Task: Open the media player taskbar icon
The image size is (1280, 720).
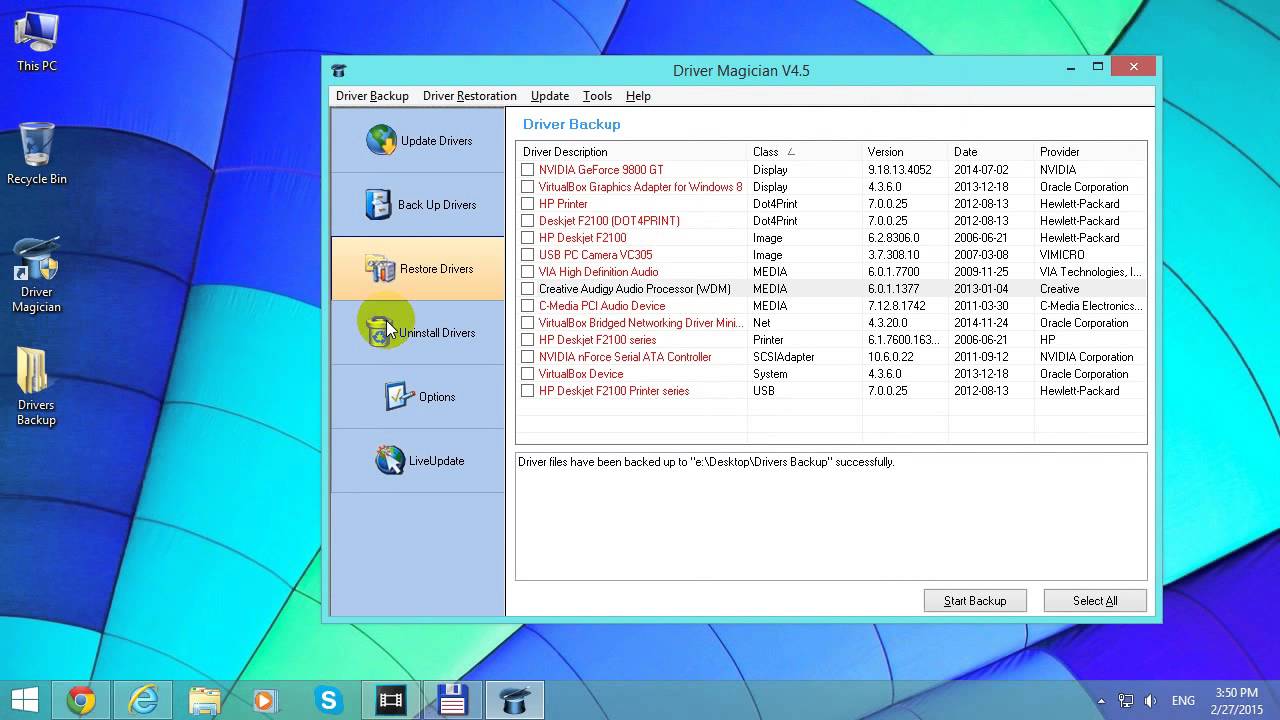Action: (266, 701)
